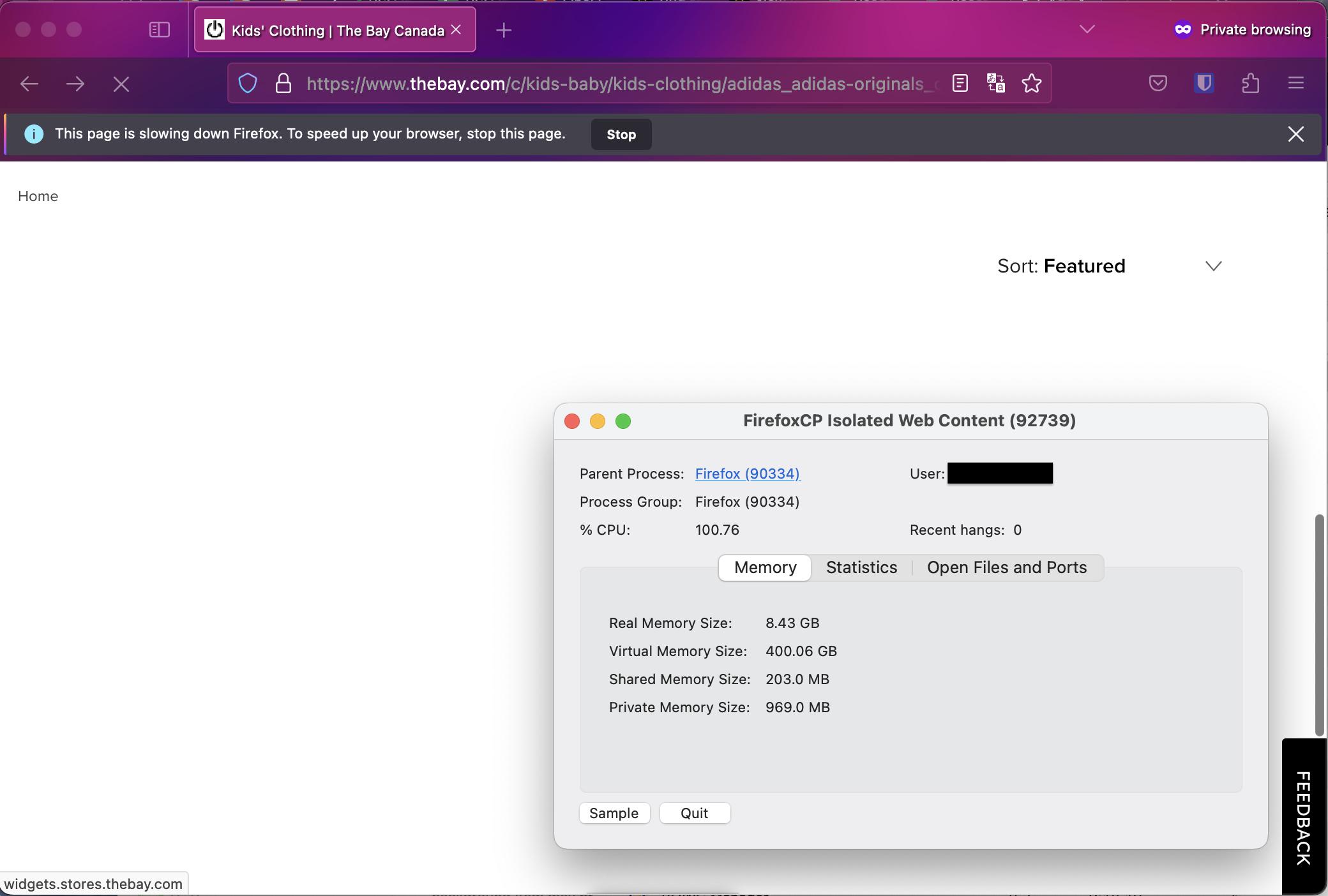Click the Recent hangs value
Viewport: 1328px width, 896px height.
[1018, 530]
